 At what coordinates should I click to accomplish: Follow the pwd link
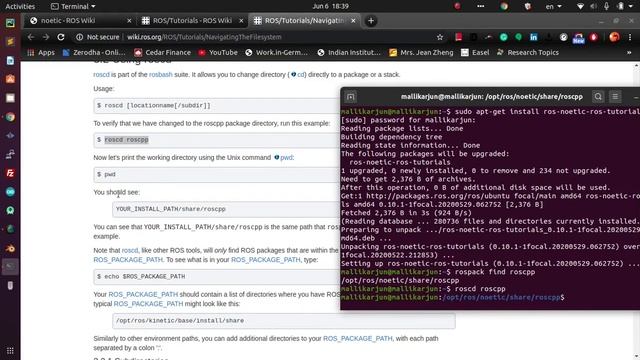click(x=286, y=158)
